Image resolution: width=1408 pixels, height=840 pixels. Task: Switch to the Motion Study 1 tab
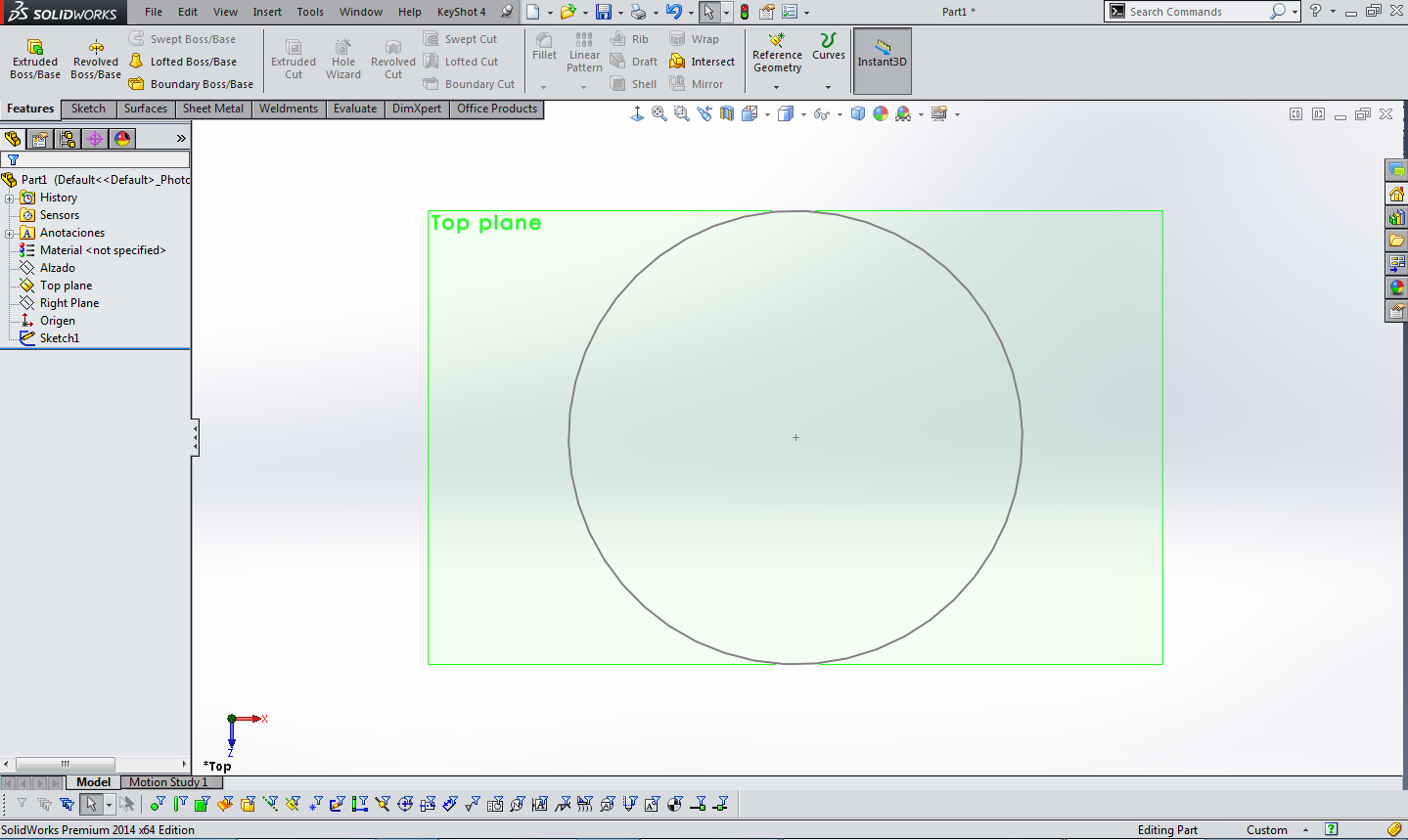pos(168,782)
